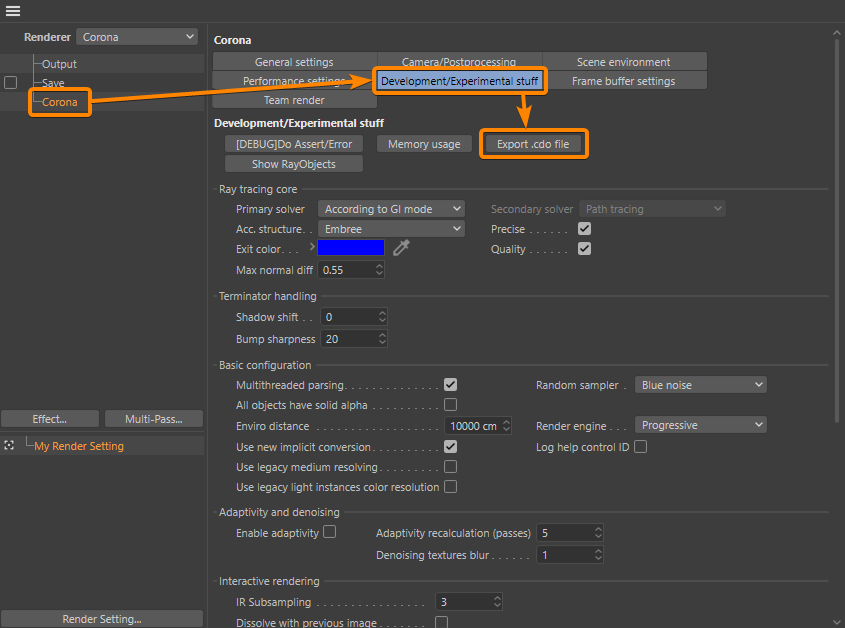Open the Random sampler dropdown
This screenshot has width=845, height=628.
[x=701, y=385]
